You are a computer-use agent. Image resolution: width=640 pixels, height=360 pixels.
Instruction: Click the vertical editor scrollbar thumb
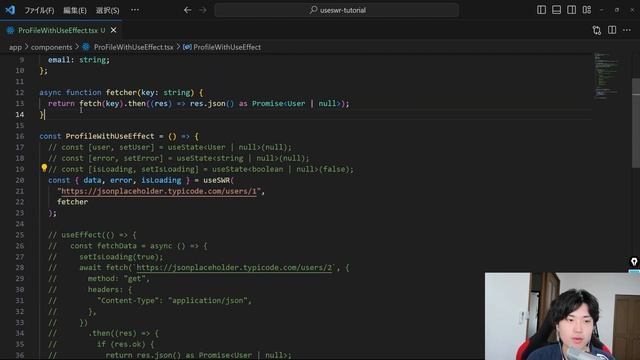coord(636,123)
